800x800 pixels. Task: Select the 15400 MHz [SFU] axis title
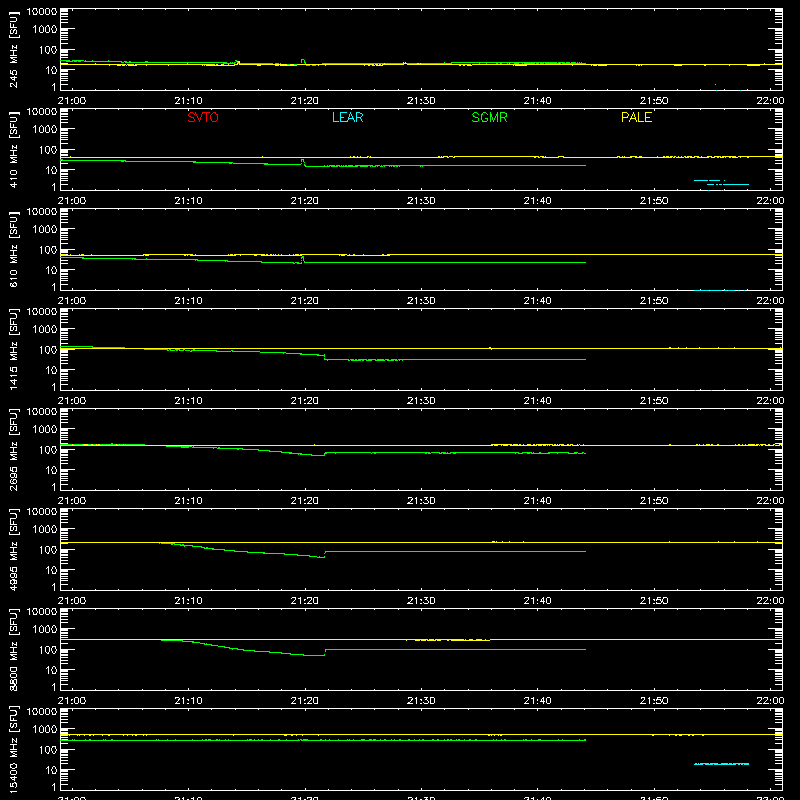[14, 750]
